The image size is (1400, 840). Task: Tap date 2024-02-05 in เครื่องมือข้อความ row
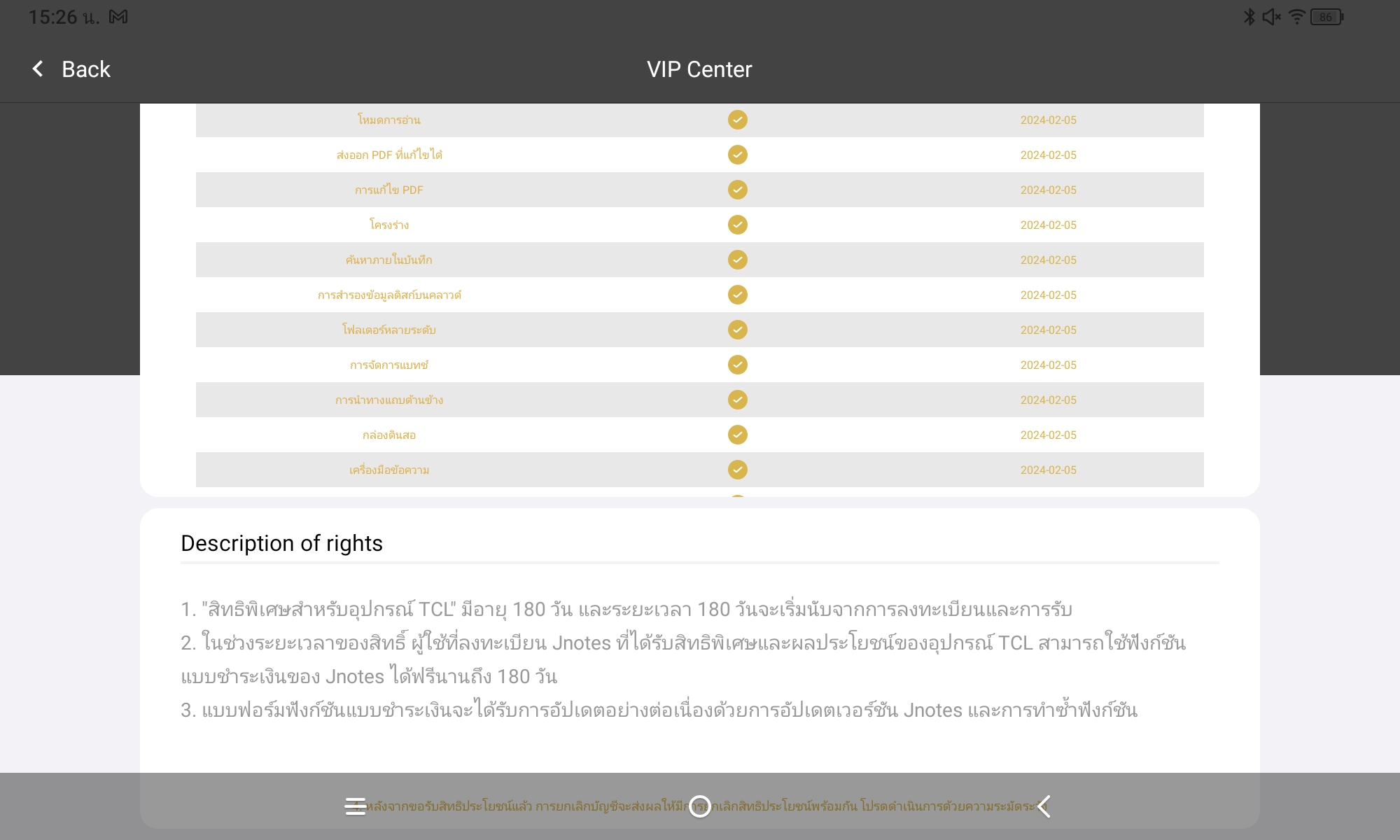click(x=1048, y=470)
